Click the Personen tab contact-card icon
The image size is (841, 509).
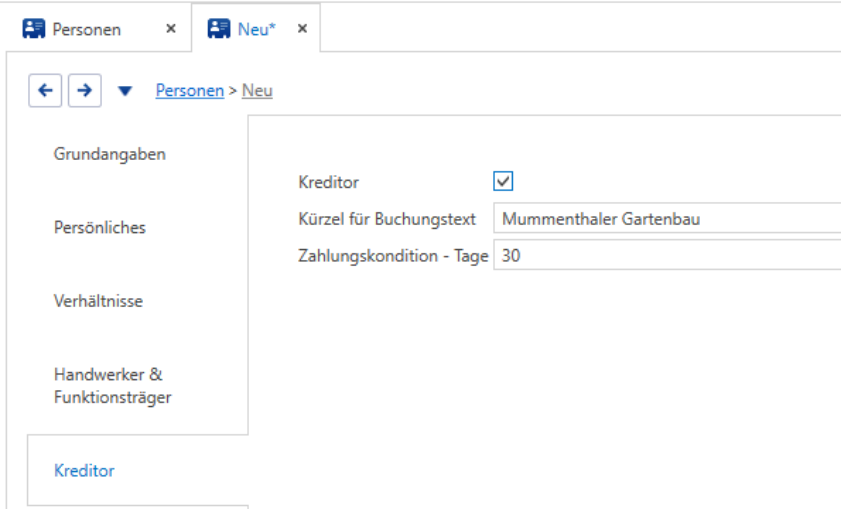click(34, 28)
